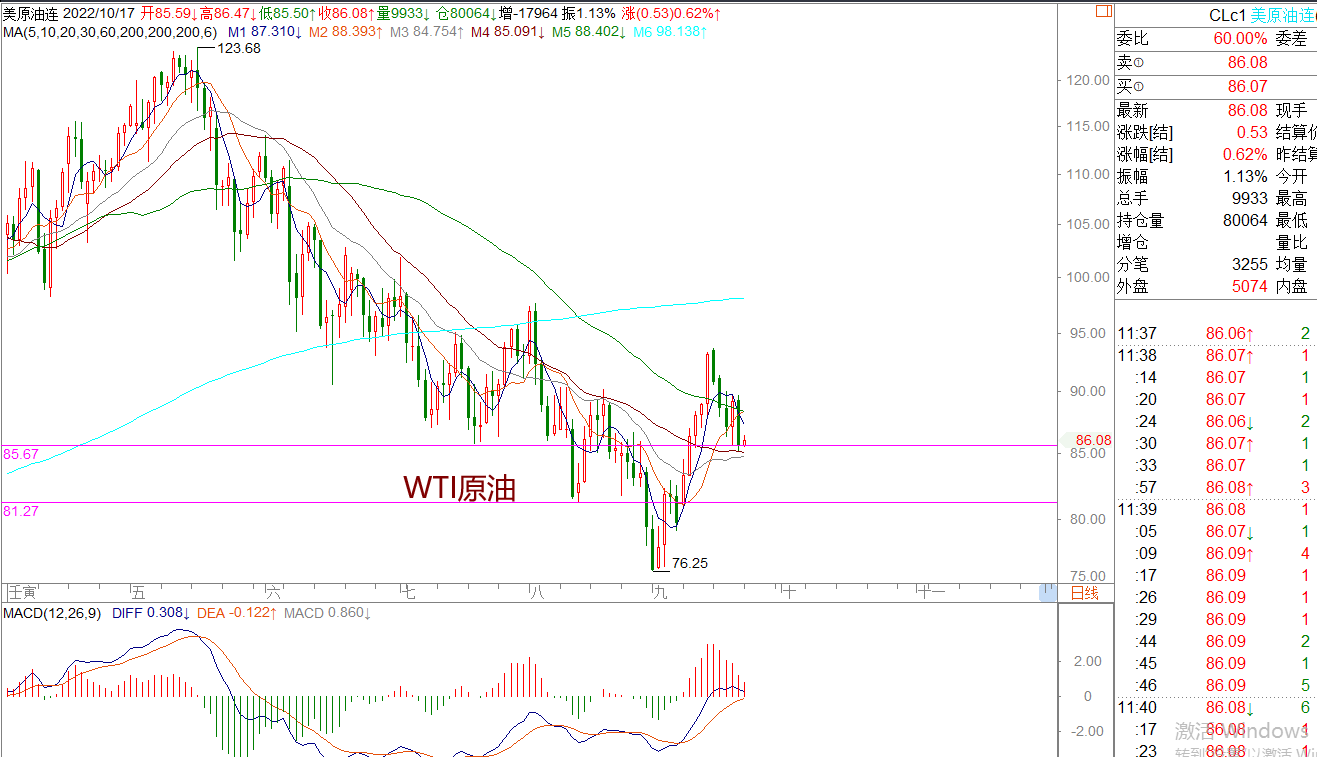Click the 振幅 value 1.13%
1317x757 pixels.
pyautogui.click(x=1245, y=177)
